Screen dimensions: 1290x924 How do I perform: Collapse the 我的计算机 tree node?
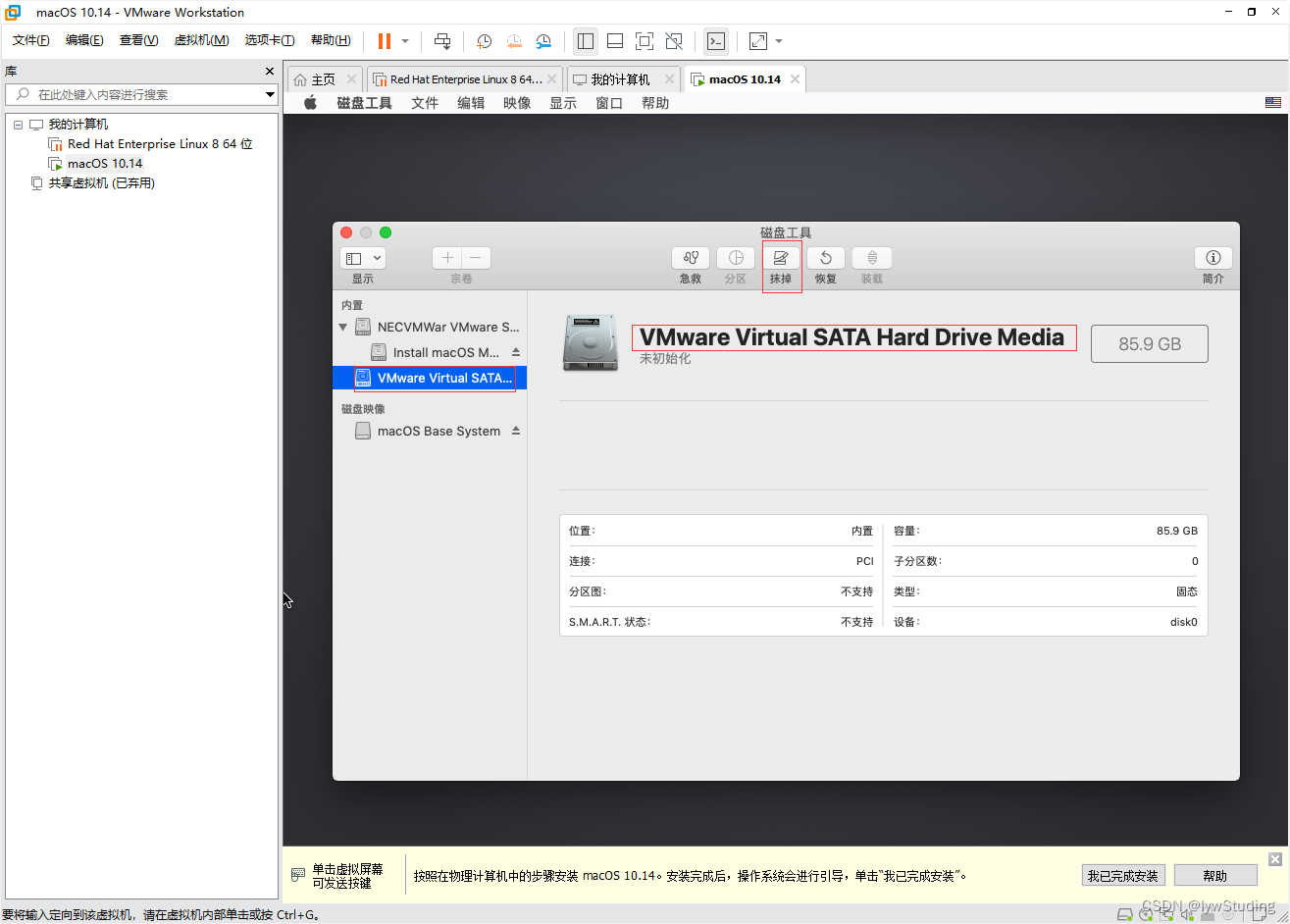coord(18,125)
